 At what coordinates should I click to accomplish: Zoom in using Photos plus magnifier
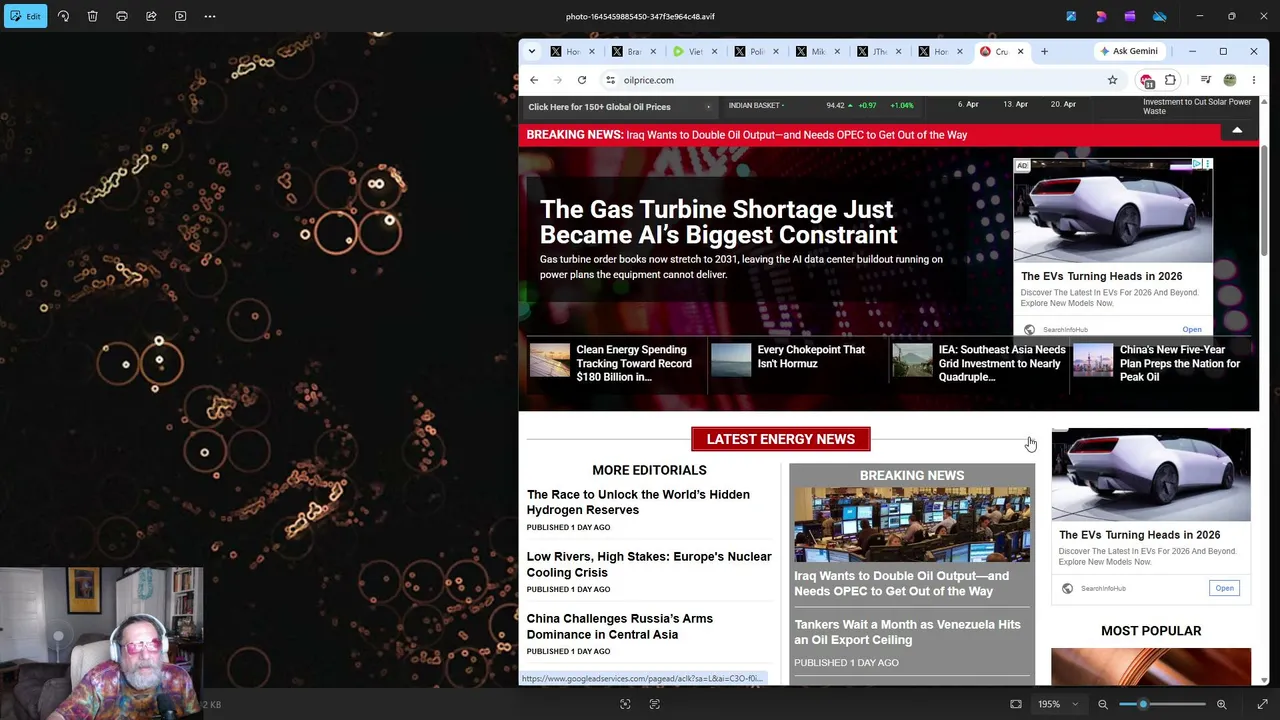[x=1221, y=704]
